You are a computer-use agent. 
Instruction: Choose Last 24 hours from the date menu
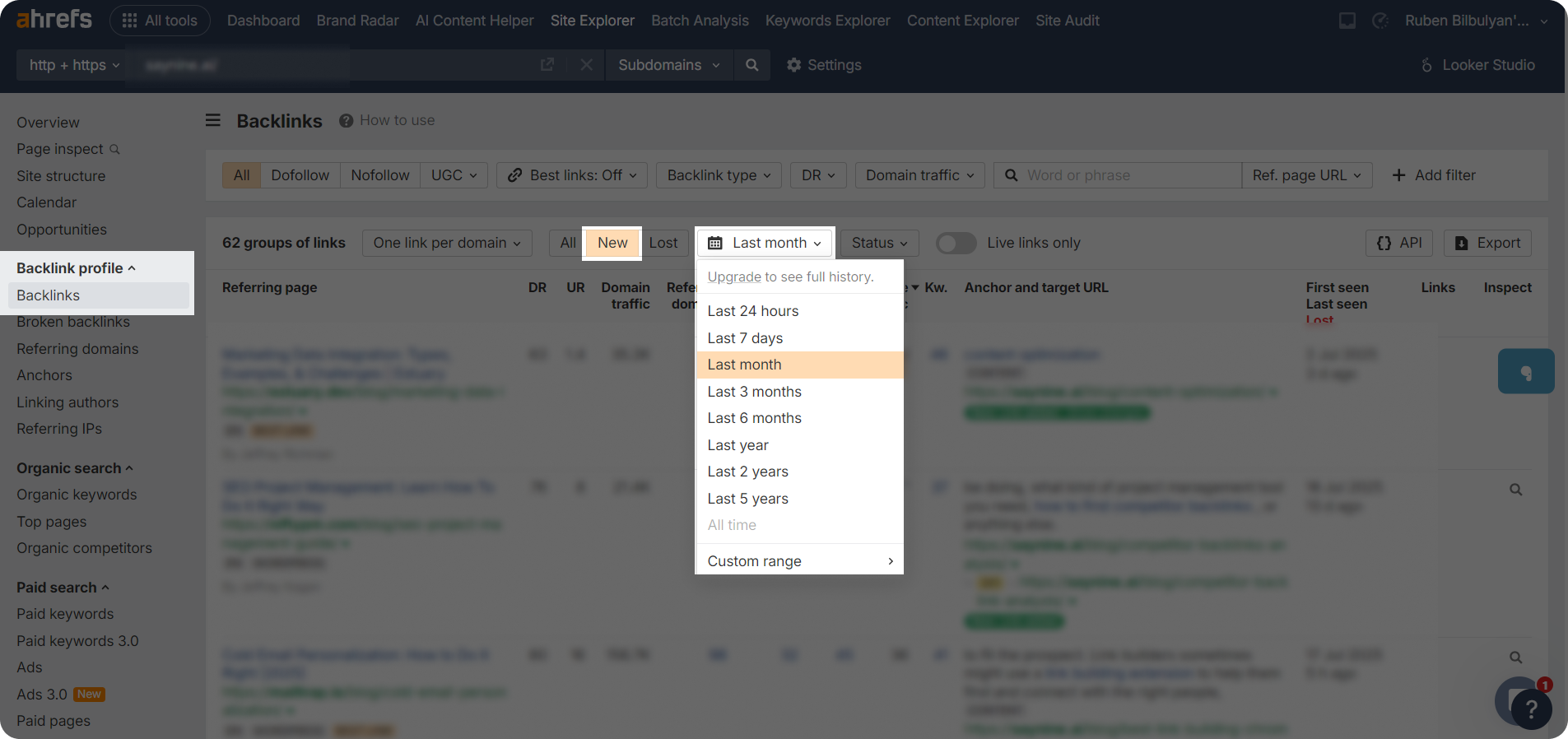coord(799,311)
